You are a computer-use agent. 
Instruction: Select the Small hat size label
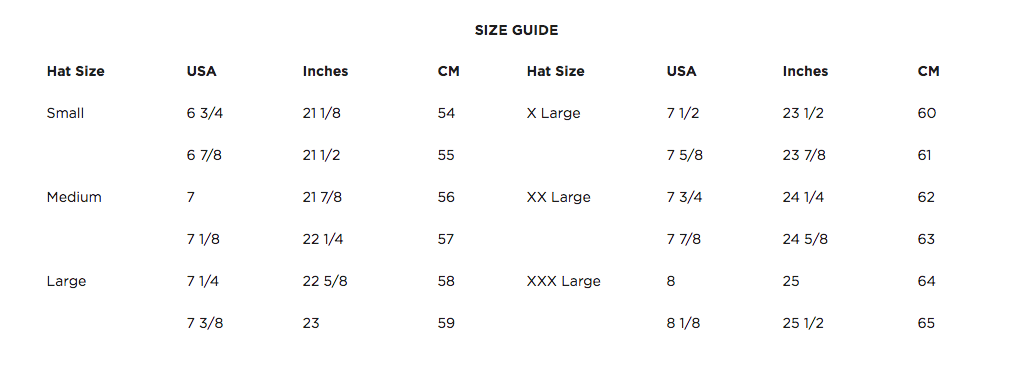tap(65, 113)
